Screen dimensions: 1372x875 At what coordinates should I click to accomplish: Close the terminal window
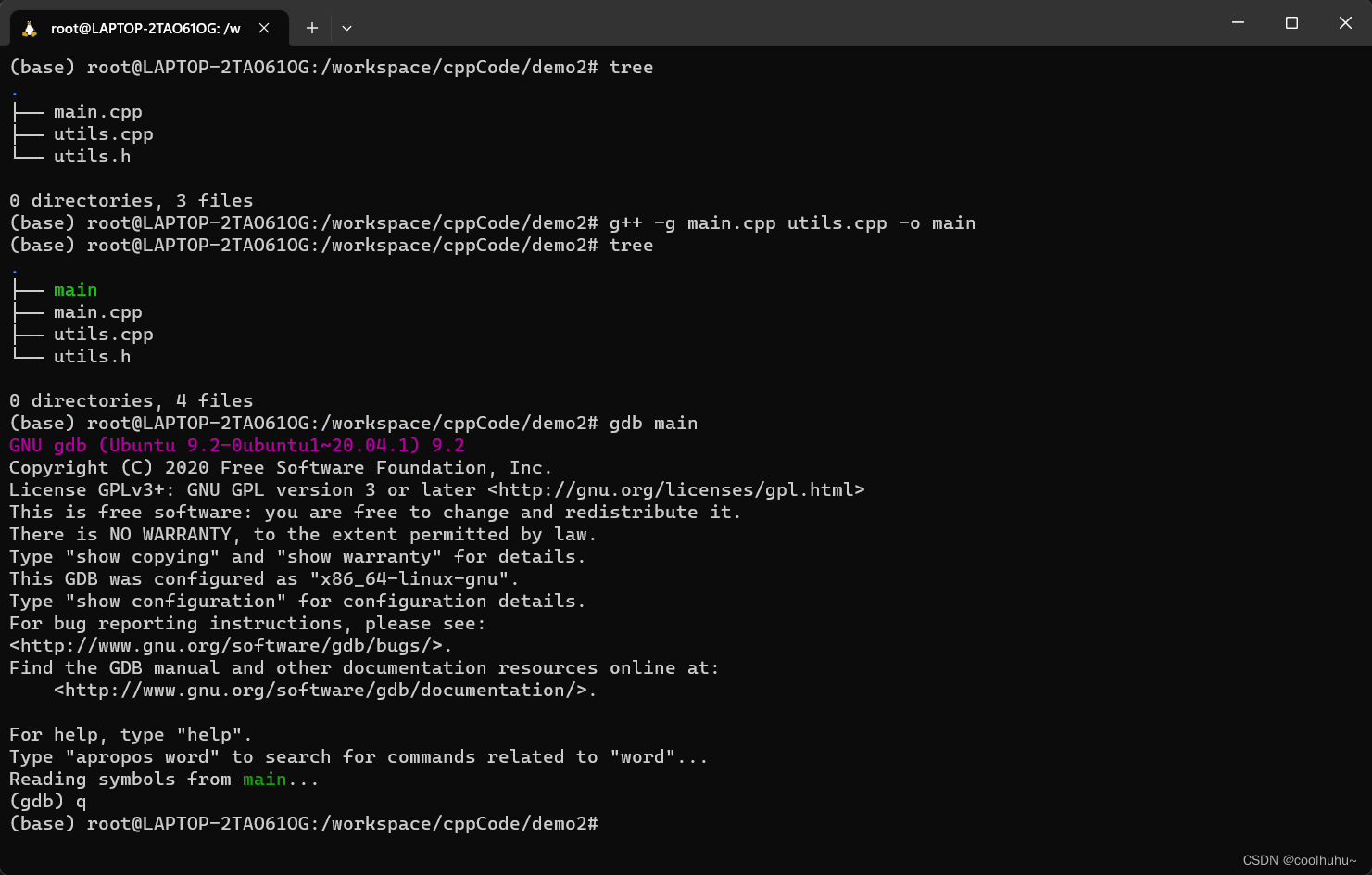point(1345,22)
